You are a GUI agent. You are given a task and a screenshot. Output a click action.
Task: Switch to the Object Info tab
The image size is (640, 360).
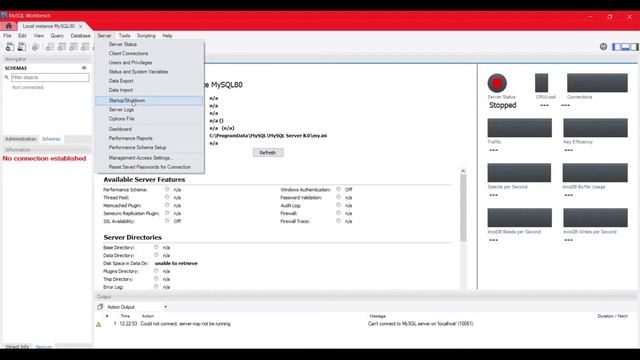tap(17, 347)
